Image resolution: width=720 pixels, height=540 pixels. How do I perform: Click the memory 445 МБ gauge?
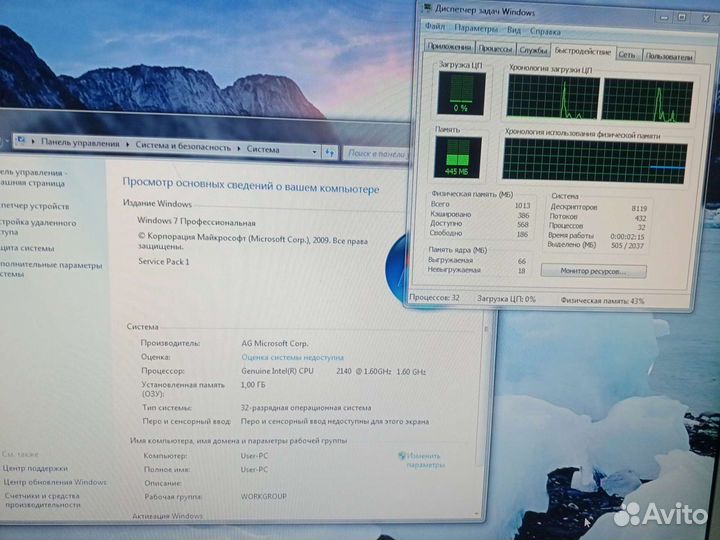(x=457, y=158)
